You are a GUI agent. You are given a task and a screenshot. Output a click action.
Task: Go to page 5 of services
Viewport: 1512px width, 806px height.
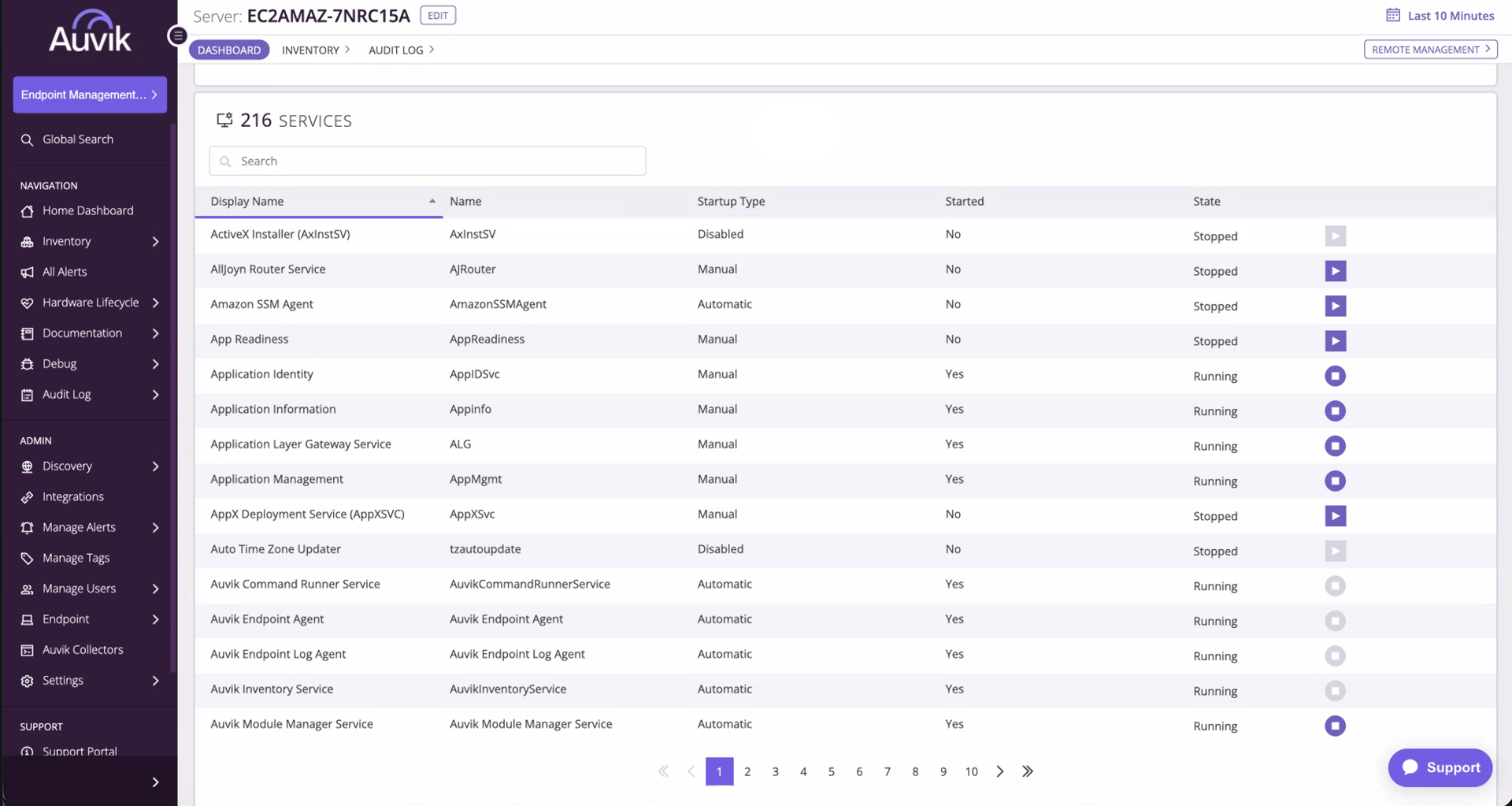831,771
